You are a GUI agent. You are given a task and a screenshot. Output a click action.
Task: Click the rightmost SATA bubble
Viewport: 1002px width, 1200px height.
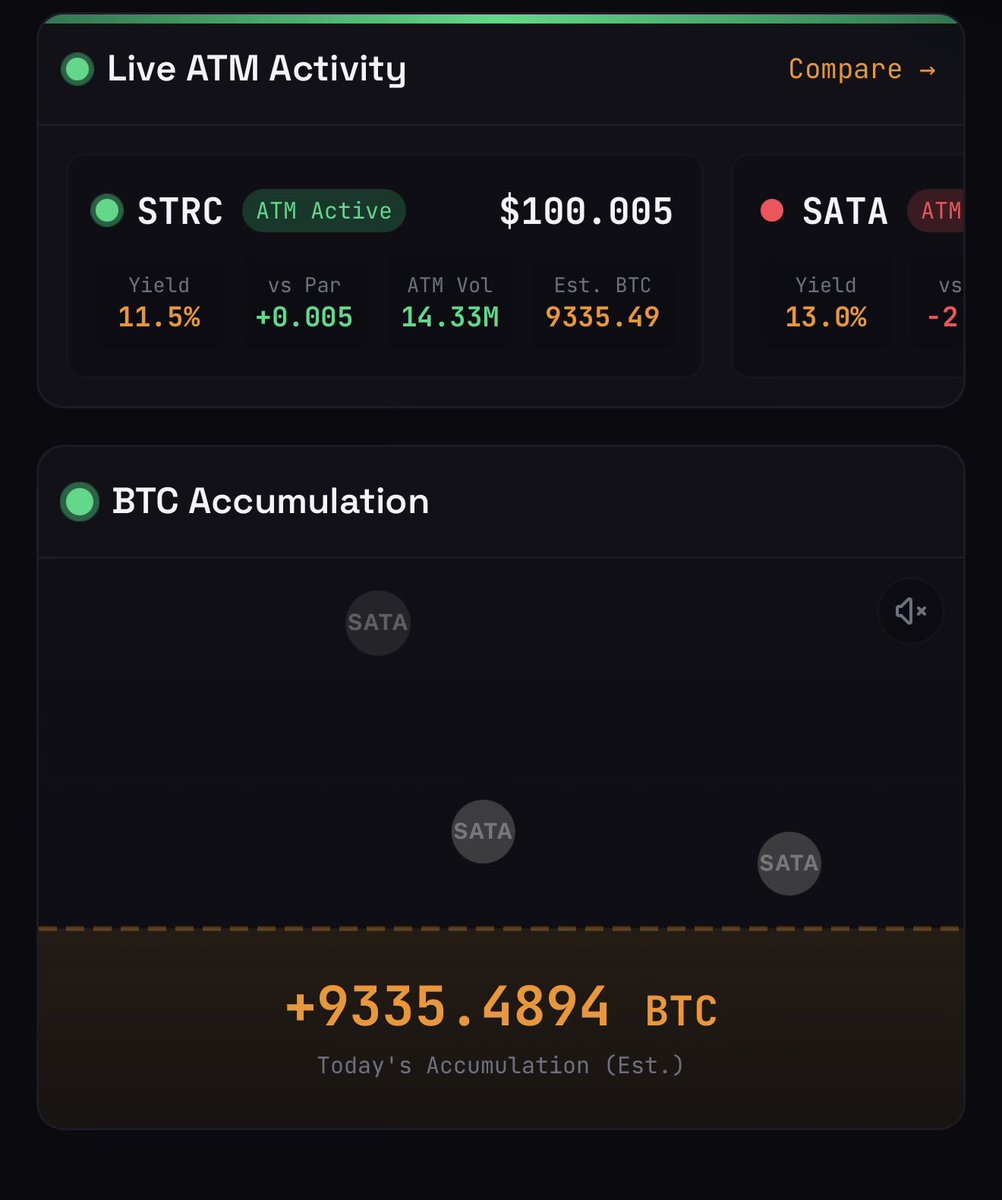pyautogui.click(x=789, y=863)
